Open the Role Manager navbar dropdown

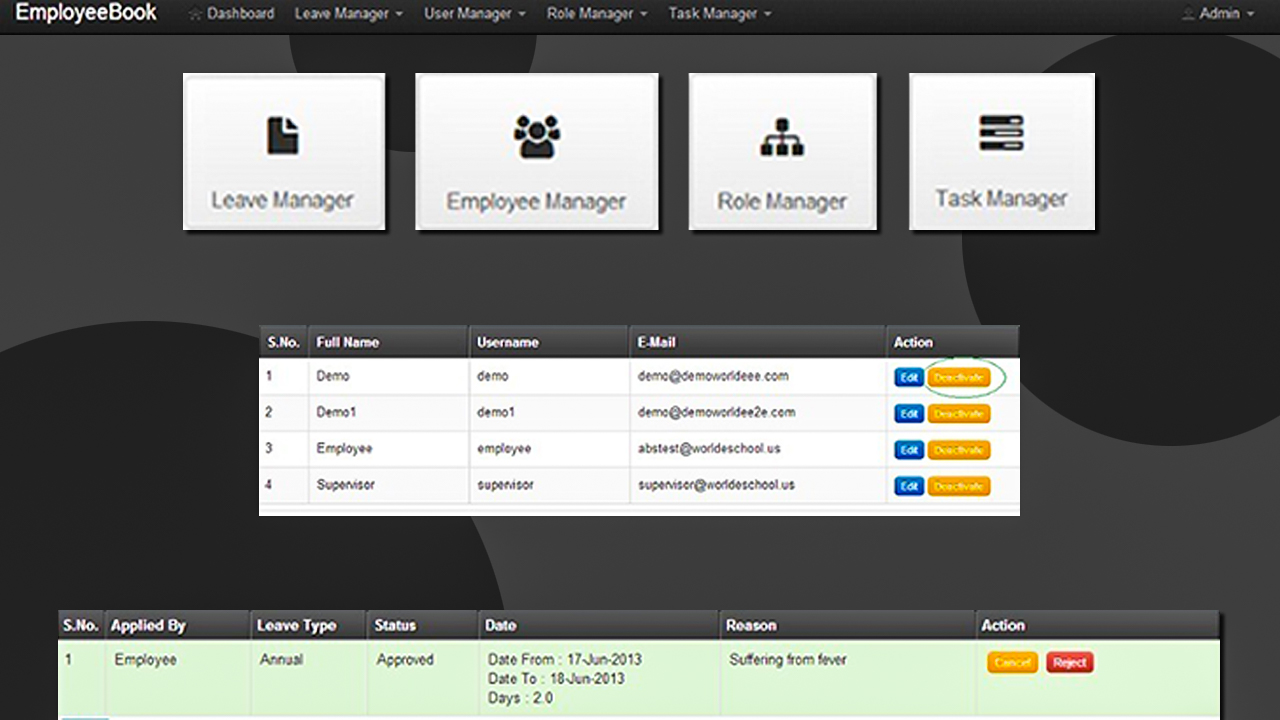point(597,14)
